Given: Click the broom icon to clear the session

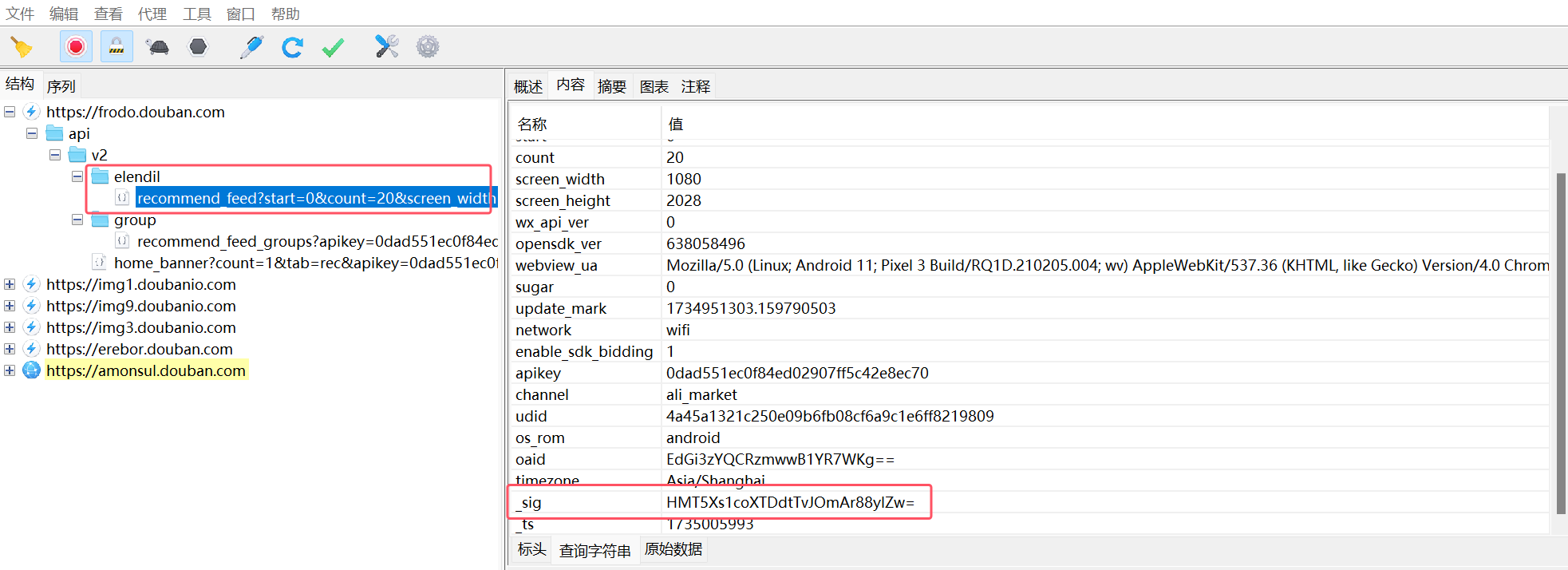Looking at the screenshot, I should [x=22, y=47].
